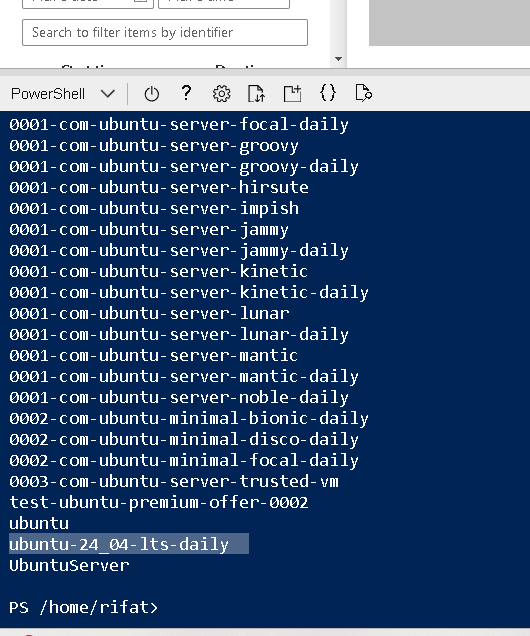This screenshot has height=636, width=530.
Task: Click the standalone ubuntu output line
Action: pos(39,523)
